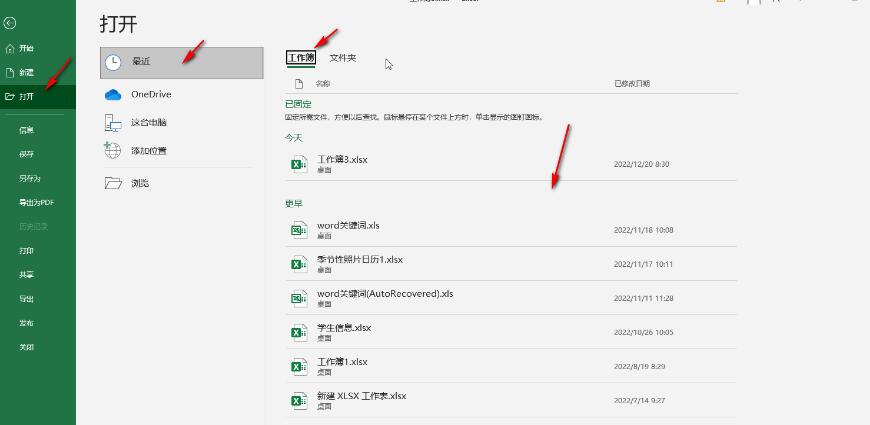Select the 最近 recent location

(181, 63)
